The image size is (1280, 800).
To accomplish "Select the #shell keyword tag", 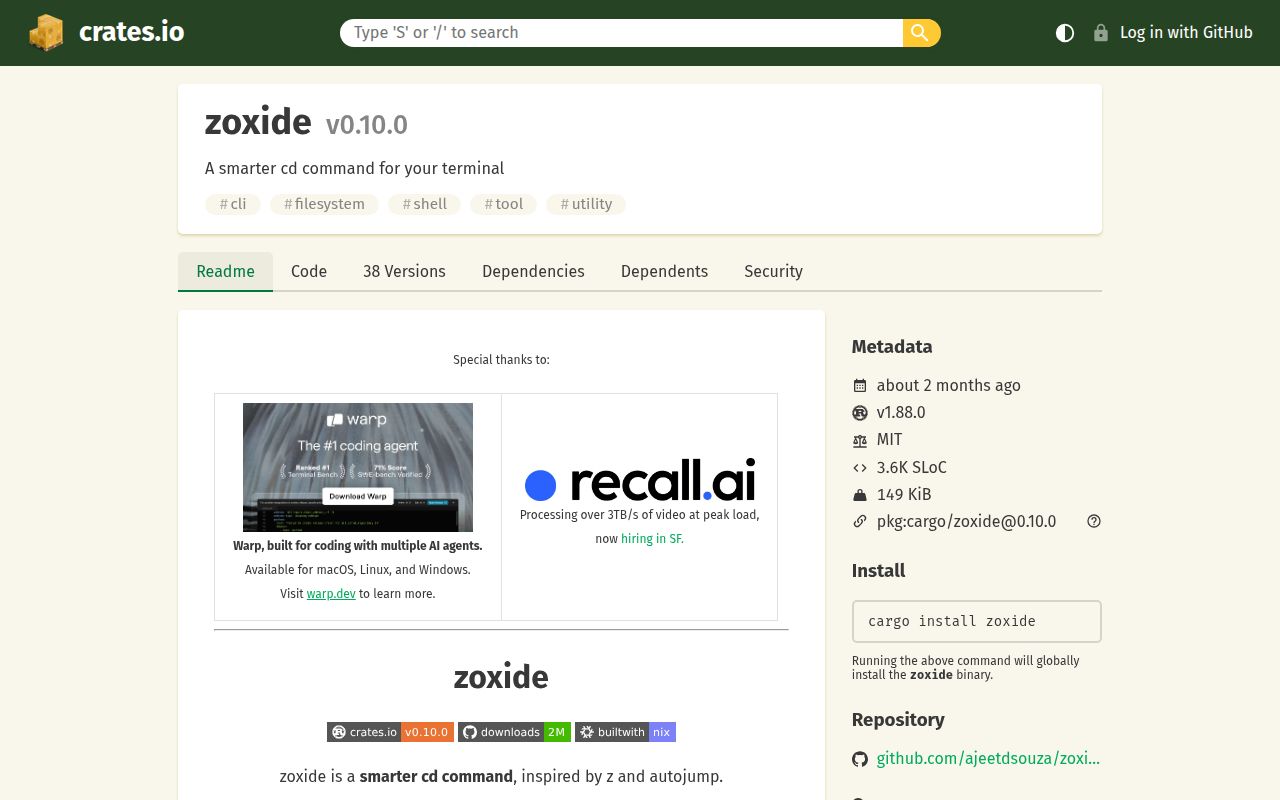I will 425,204.
